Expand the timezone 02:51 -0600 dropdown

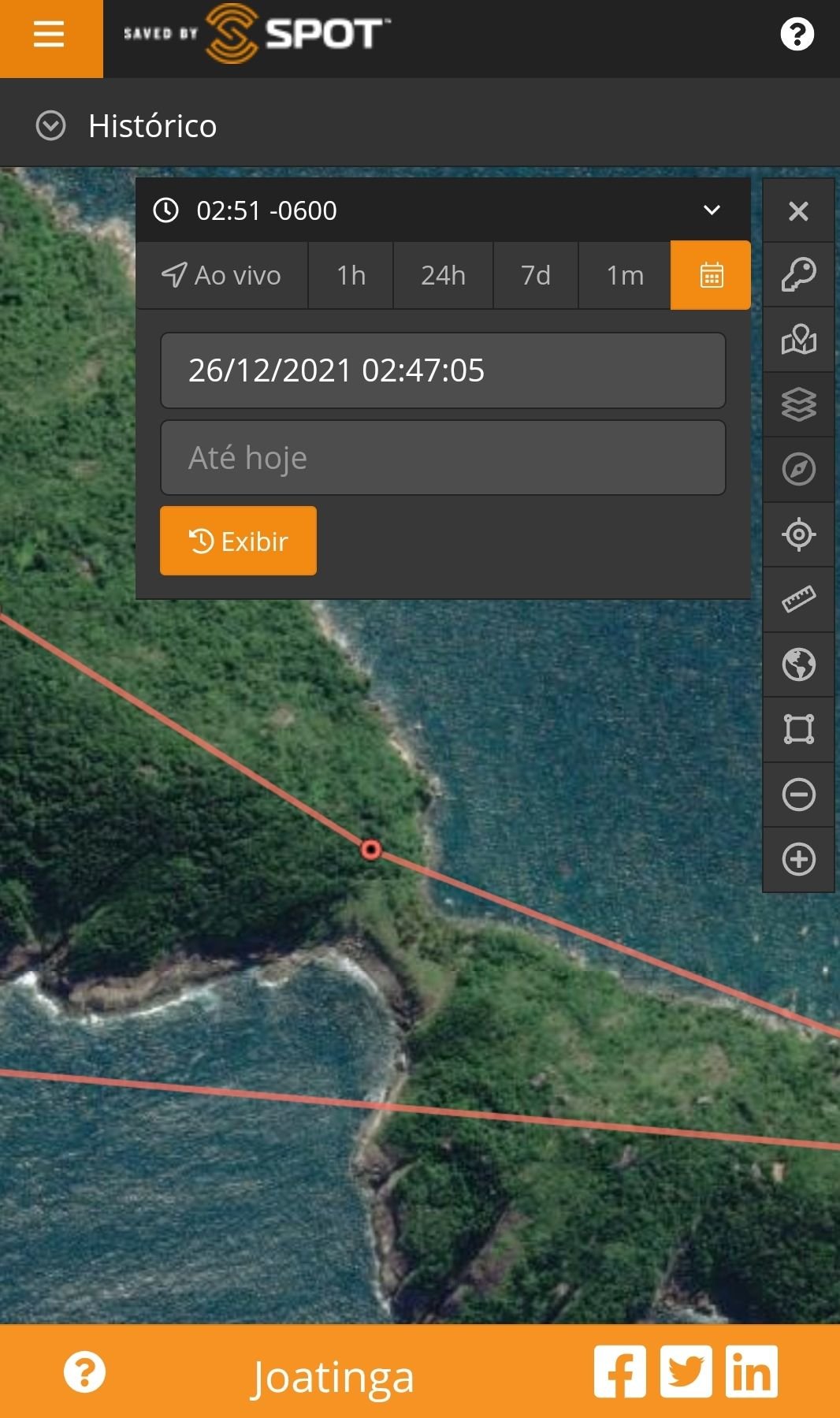[x=711, y=210]
